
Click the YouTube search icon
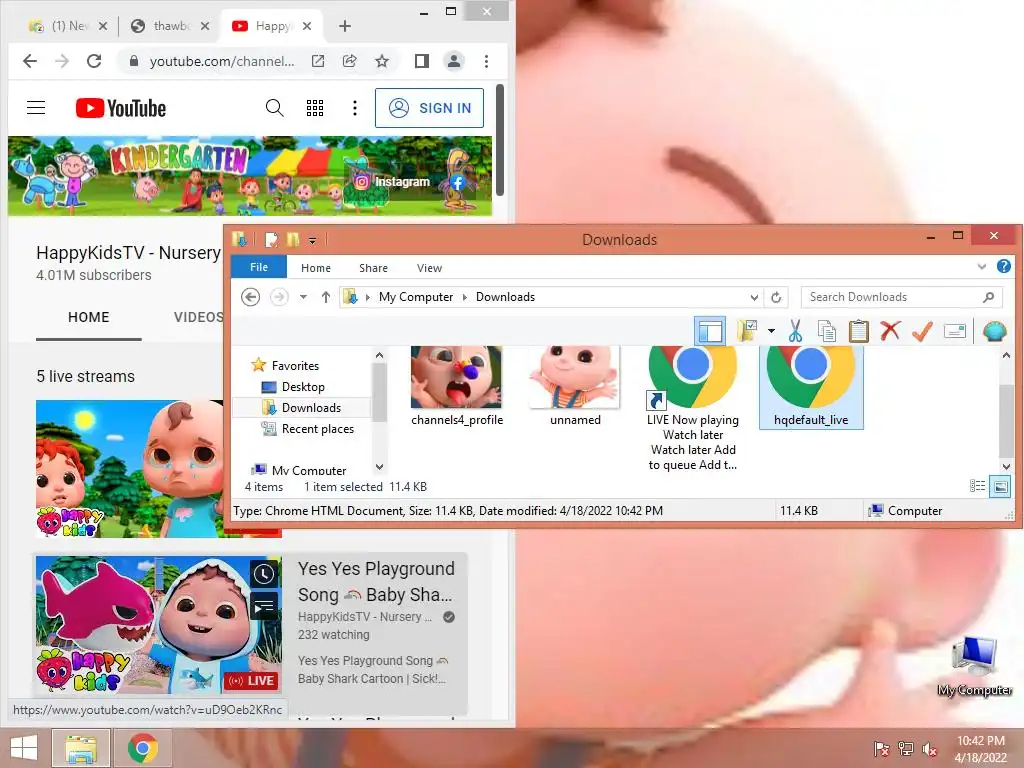275,108
